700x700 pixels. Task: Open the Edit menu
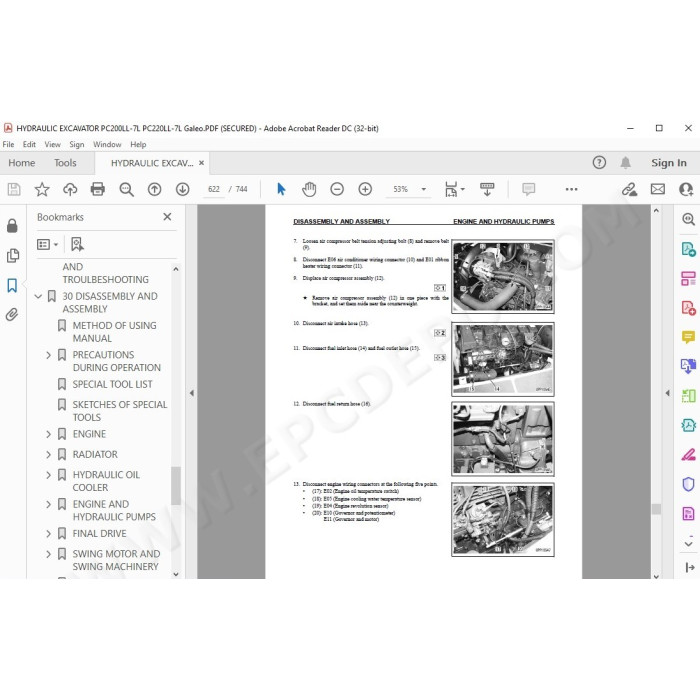[29, 144]
